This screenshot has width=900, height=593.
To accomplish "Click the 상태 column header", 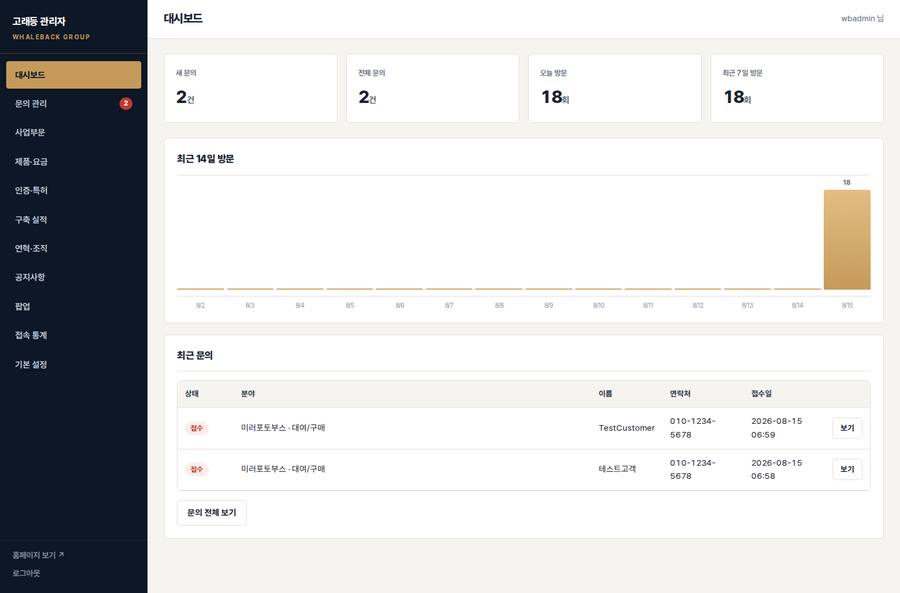I will (x=192, y=394).
